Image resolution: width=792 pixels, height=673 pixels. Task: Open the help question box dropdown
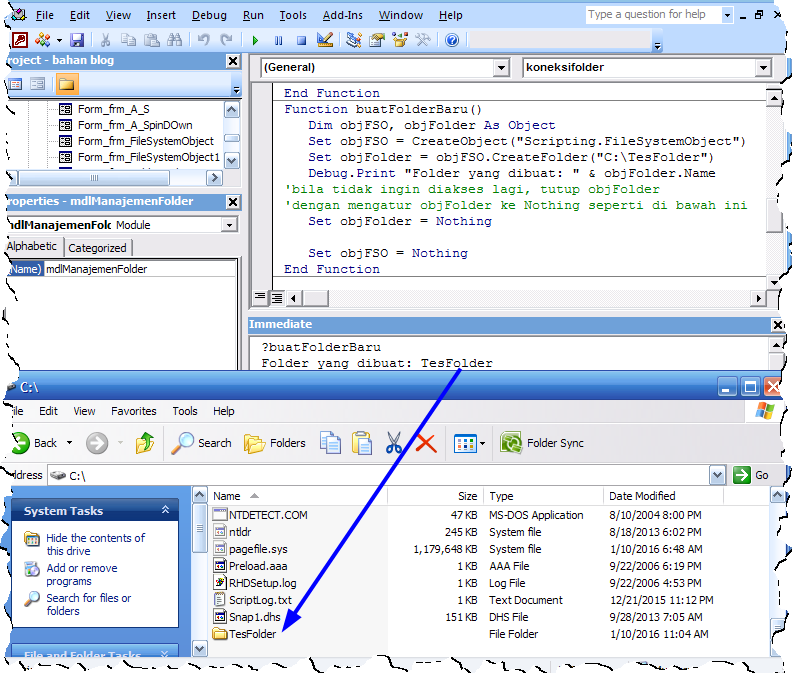pos(727,15)
